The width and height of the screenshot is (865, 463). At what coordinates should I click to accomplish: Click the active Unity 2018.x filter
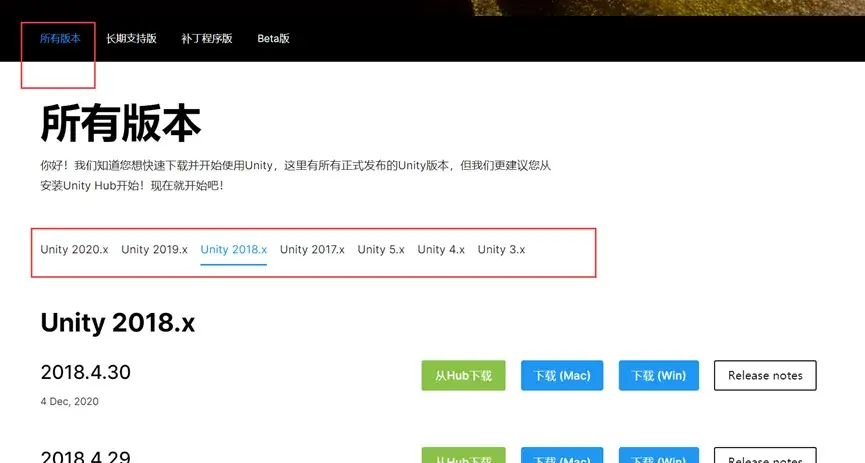point(233,249)
